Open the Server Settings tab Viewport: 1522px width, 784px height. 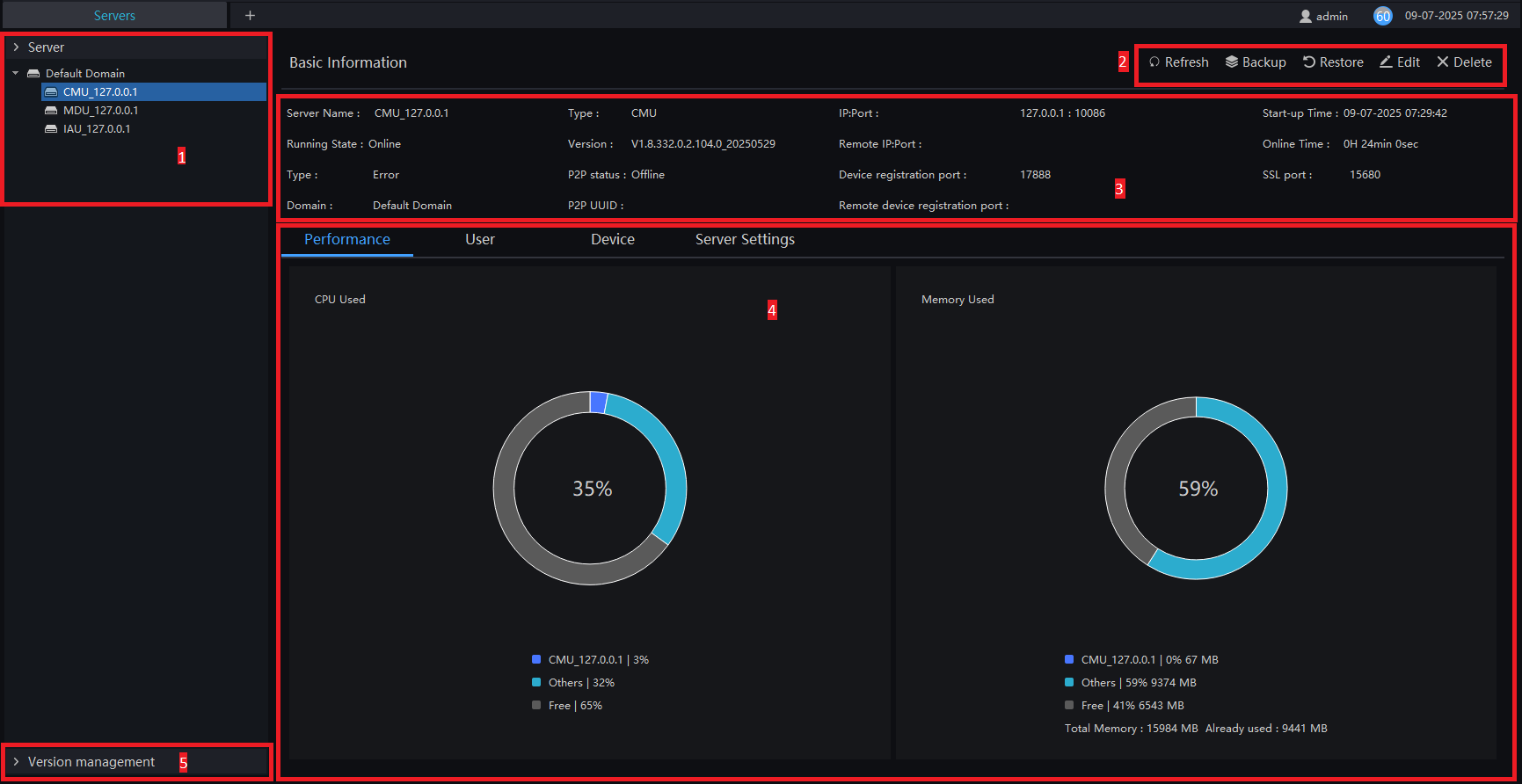745,240
